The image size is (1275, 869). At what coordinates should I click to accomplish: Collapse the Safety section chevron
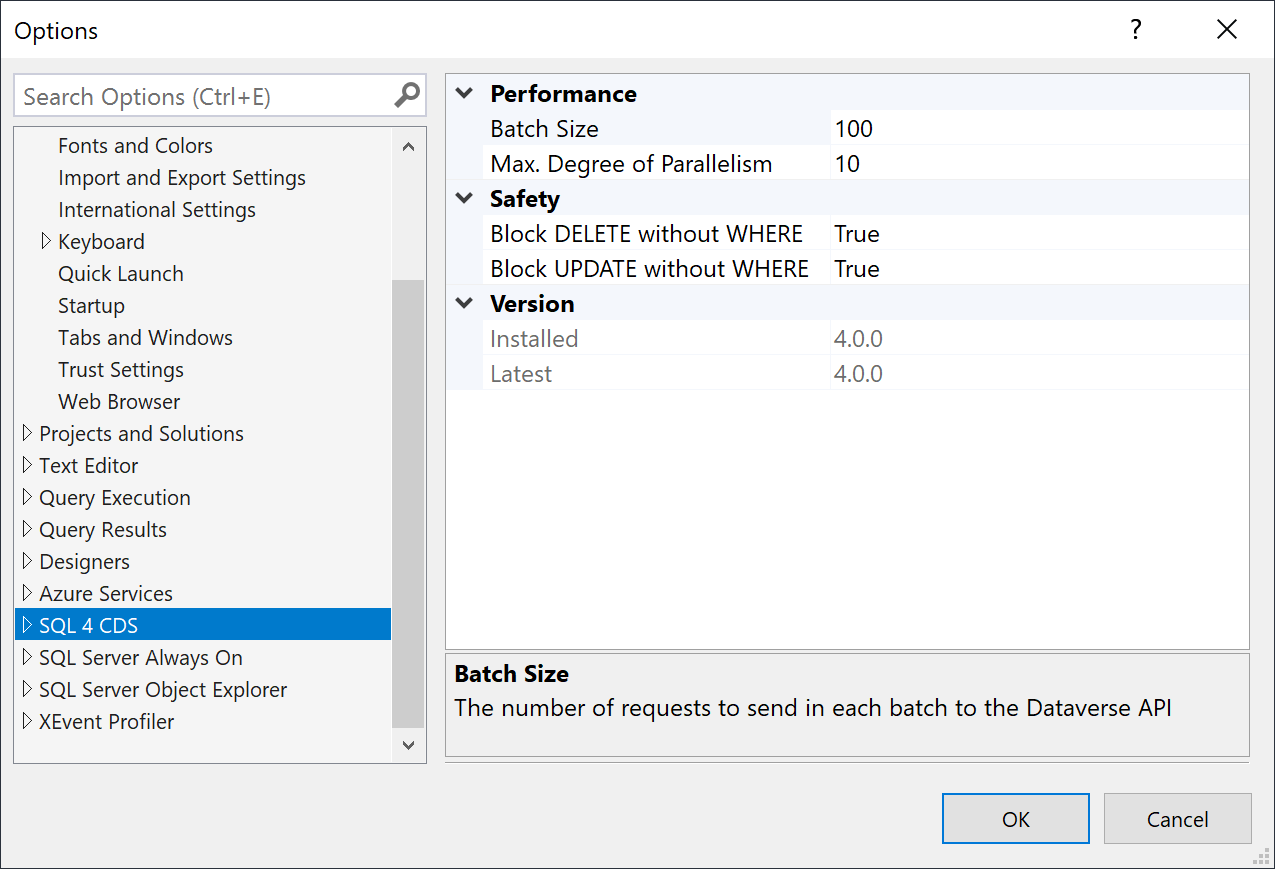(464, 199)
